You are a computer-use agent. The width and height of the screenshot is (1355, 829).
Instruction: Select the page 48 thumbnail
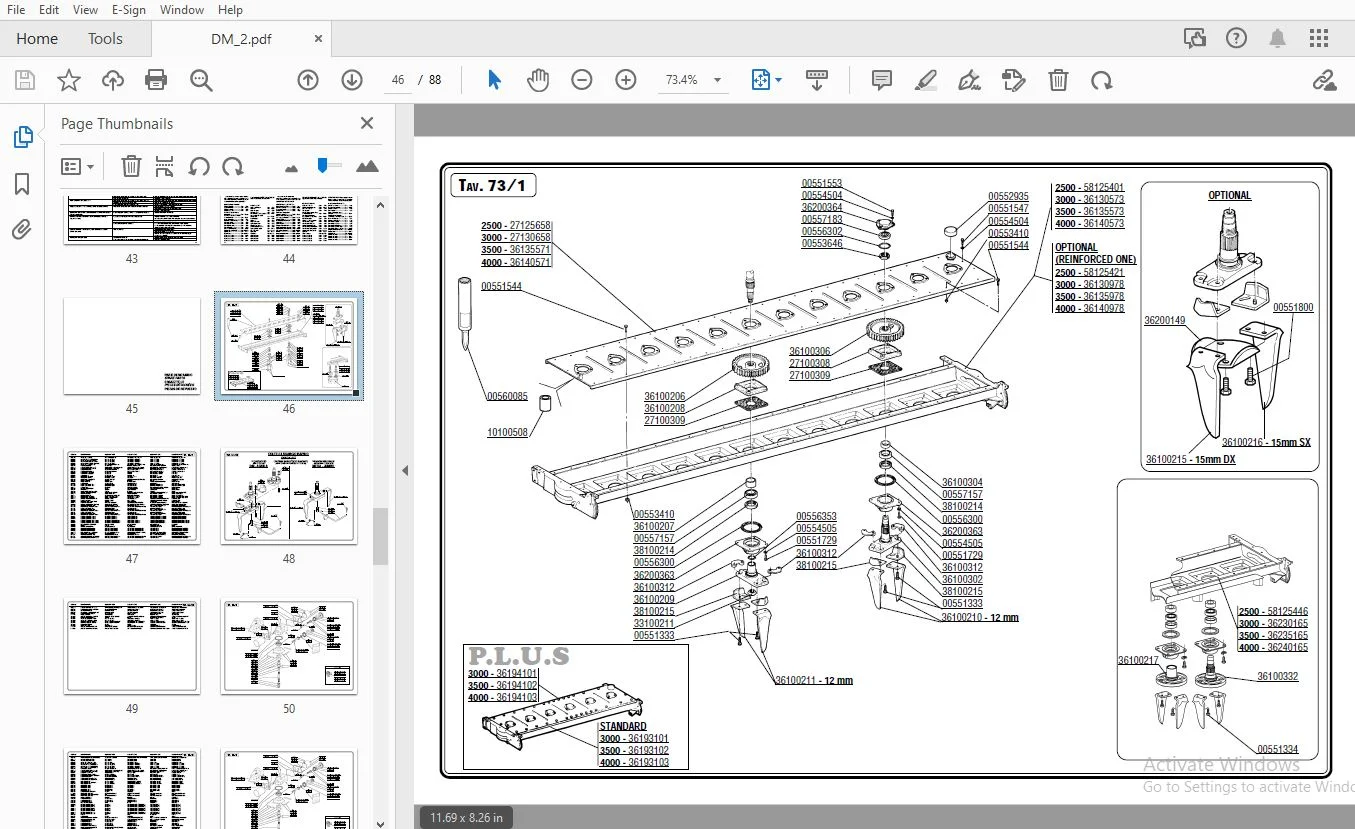click(289, 496)
